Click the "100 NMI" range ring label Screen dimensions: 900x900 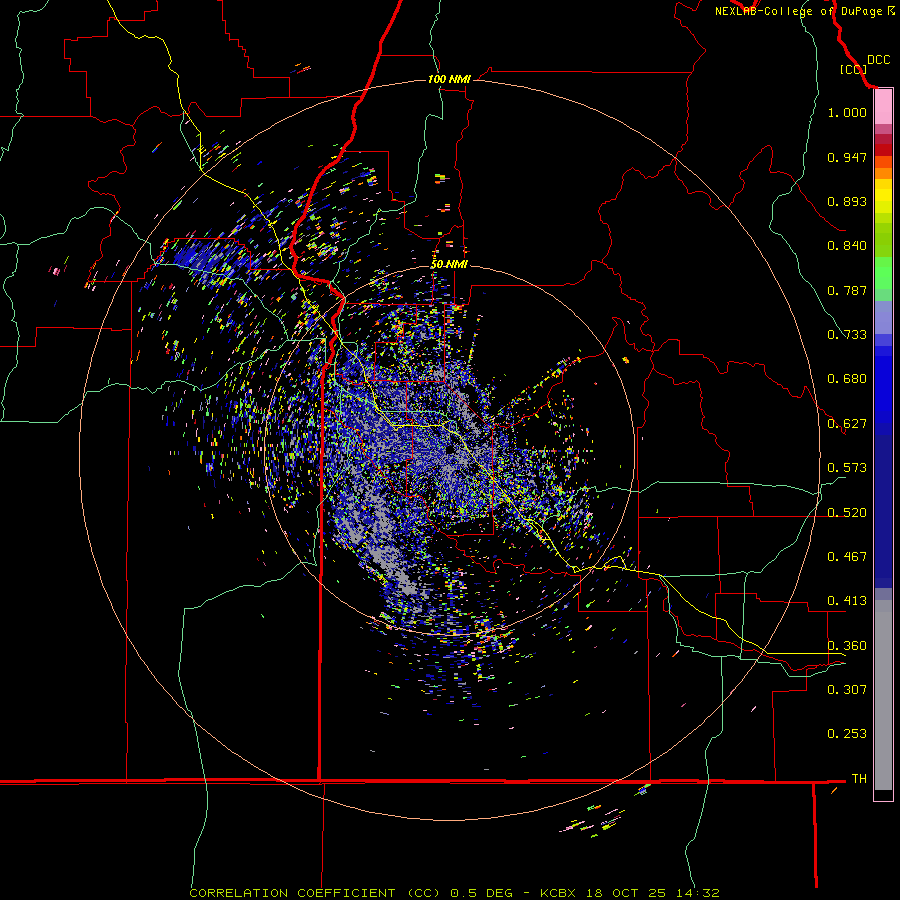click(449, 79)
